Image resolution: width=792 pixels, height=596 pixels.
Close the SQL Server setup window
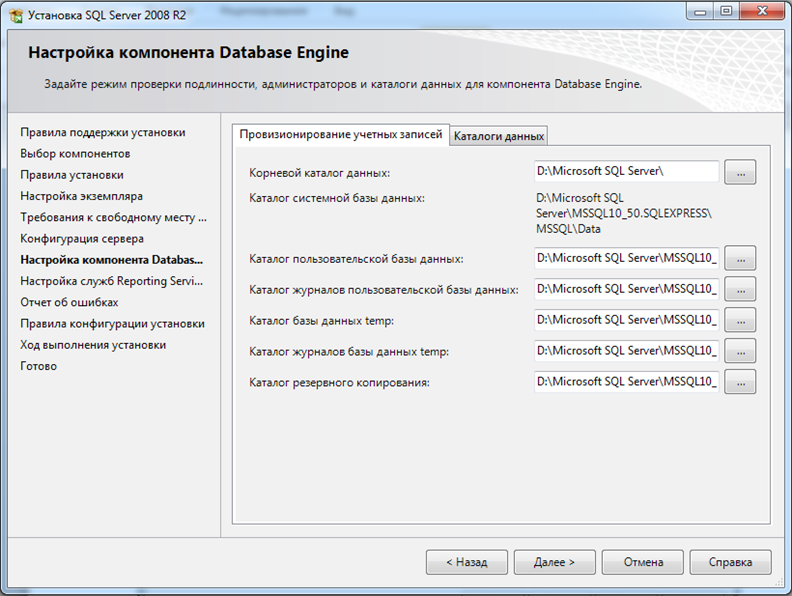pyautogui.click(x=762, y=11)
